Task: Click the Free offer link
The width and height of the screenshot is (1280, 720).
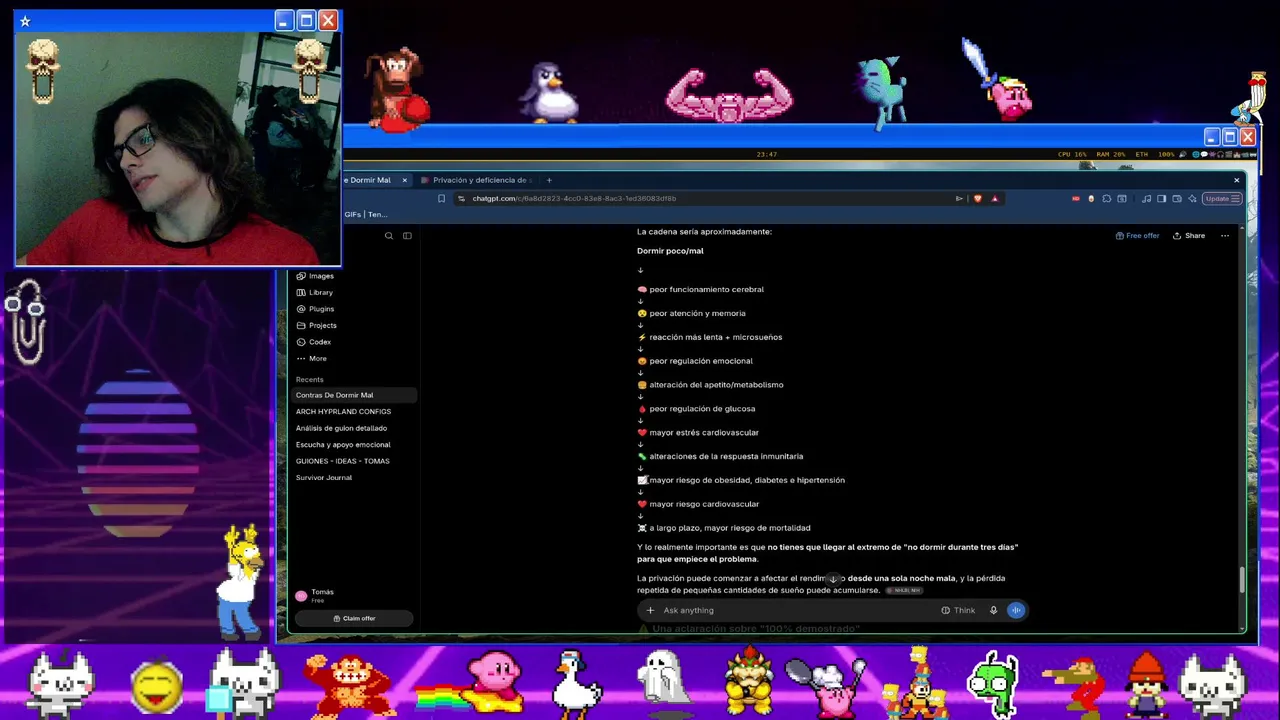Action: coord(1138,236)
